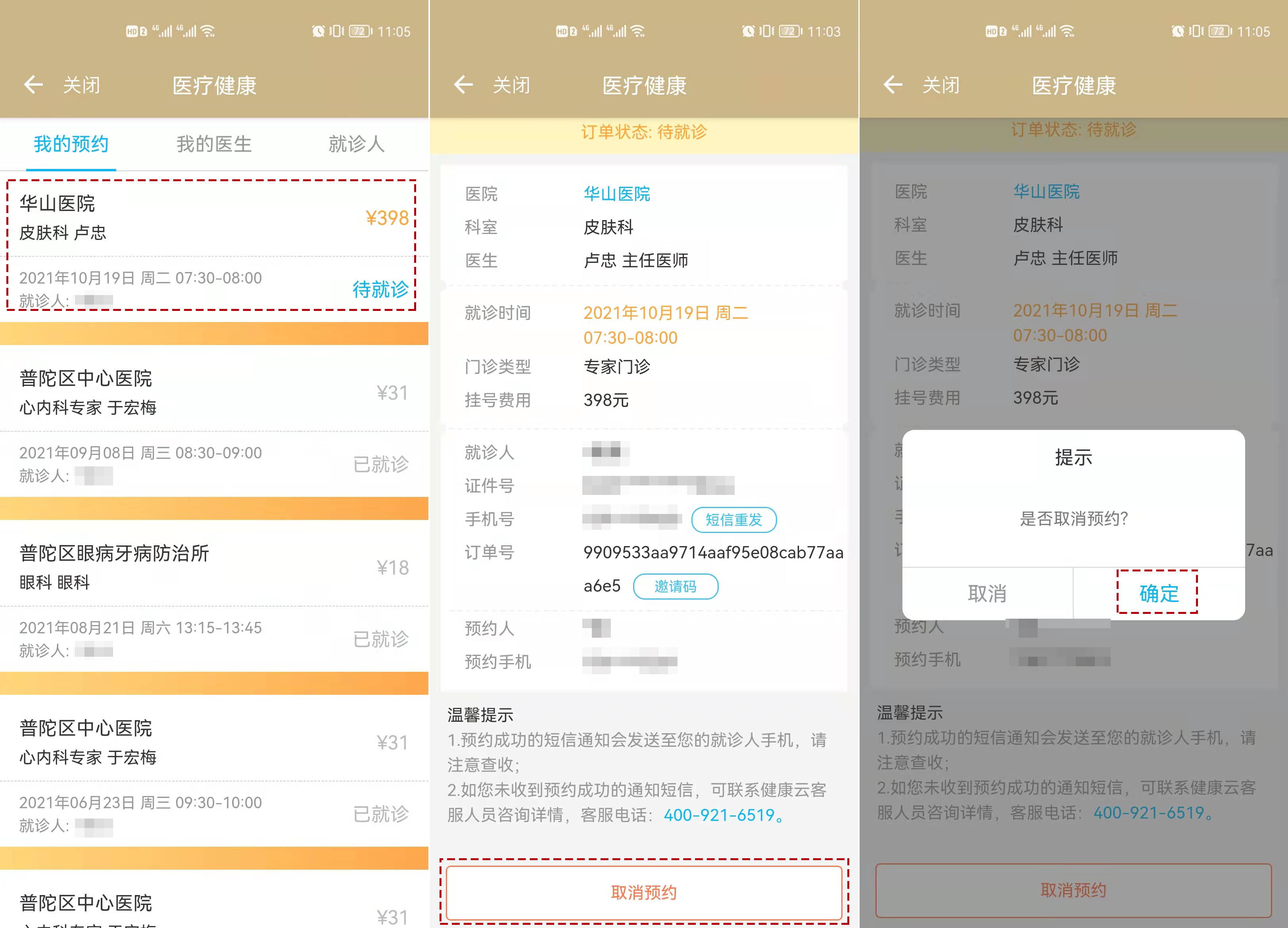Image resolution: width=1288 pixels, height=928 pixels.
Task: Tap back arrow on appointment list screen
Action: click(x=33, y=84)
